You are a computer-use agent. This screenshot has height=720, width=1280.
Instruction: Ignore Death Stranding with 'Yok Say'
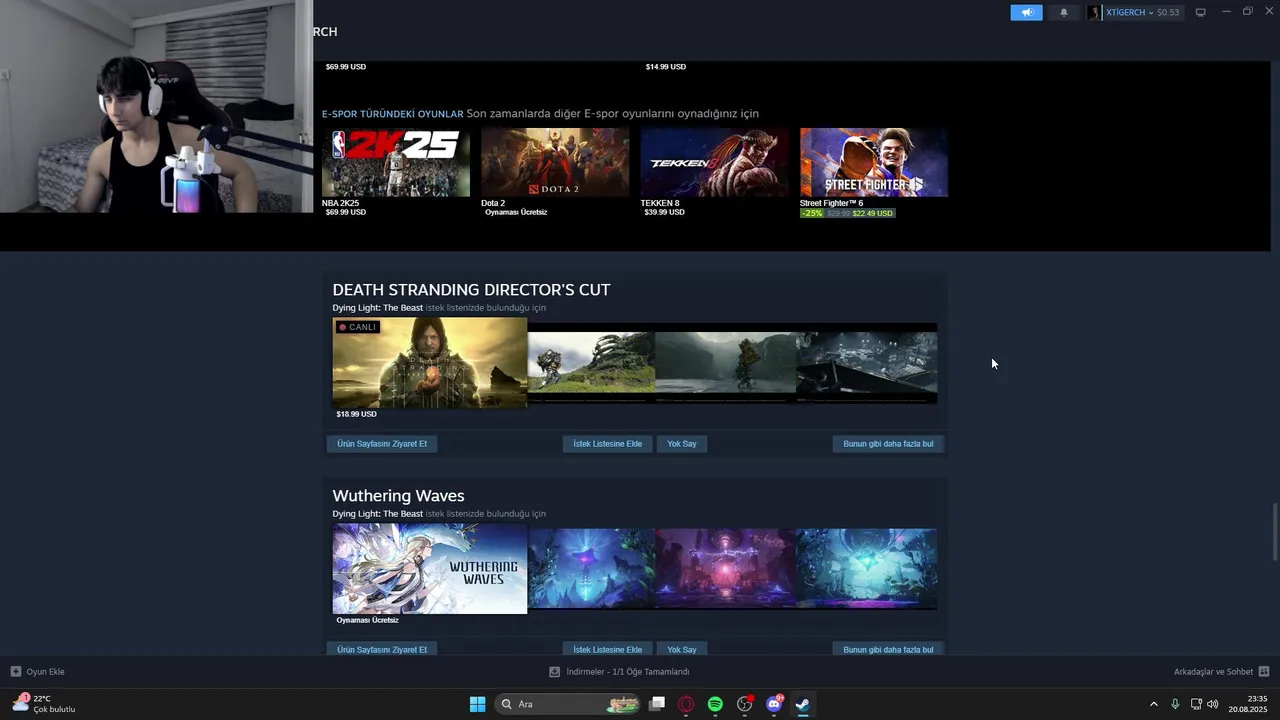682,444
